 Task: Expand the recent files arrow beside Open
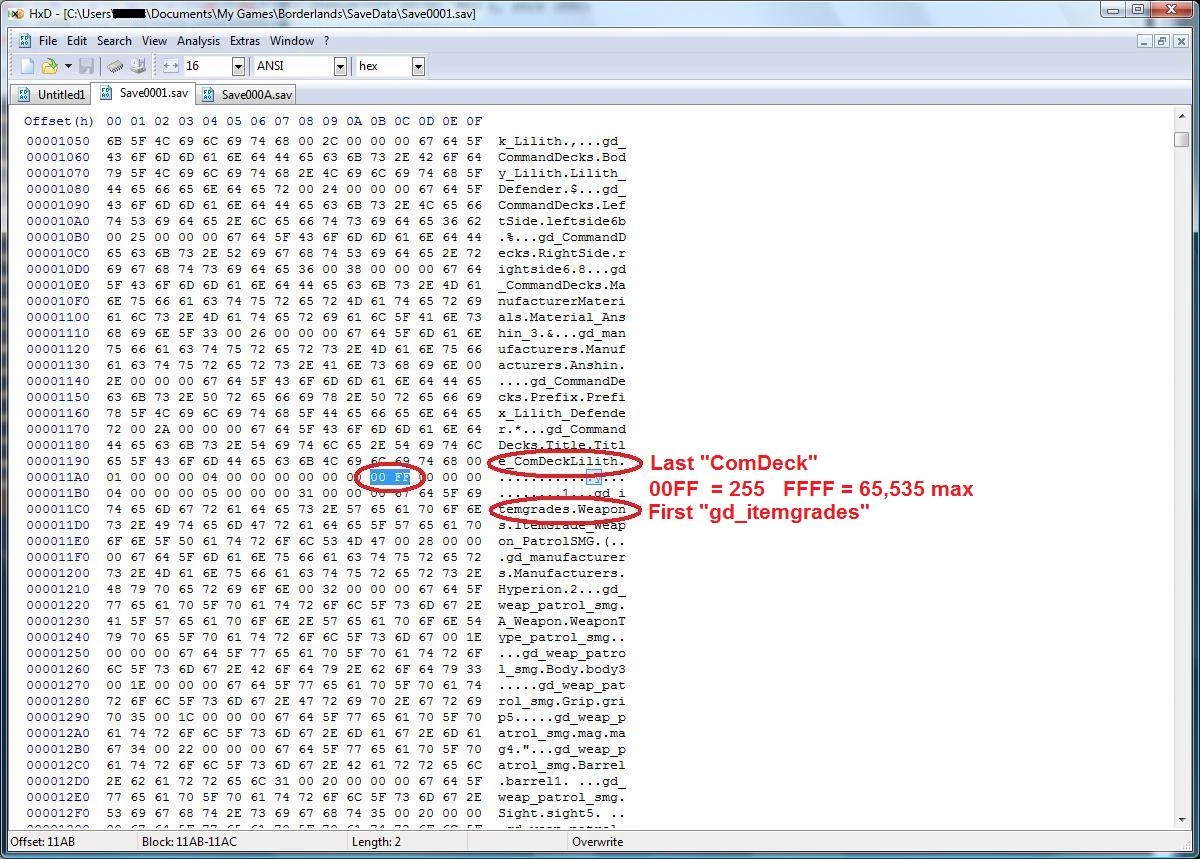point(68,66)
